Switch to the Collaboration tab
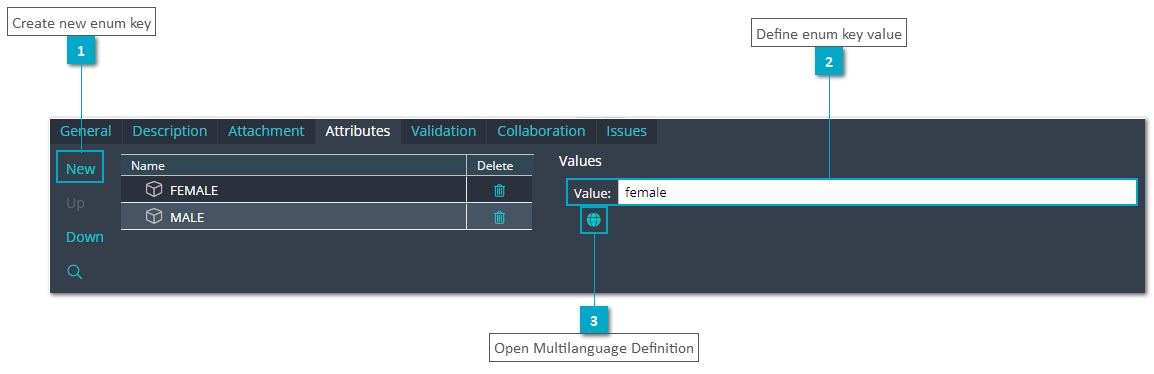Viewport: 1154px width, 374px height. point(541,131)
